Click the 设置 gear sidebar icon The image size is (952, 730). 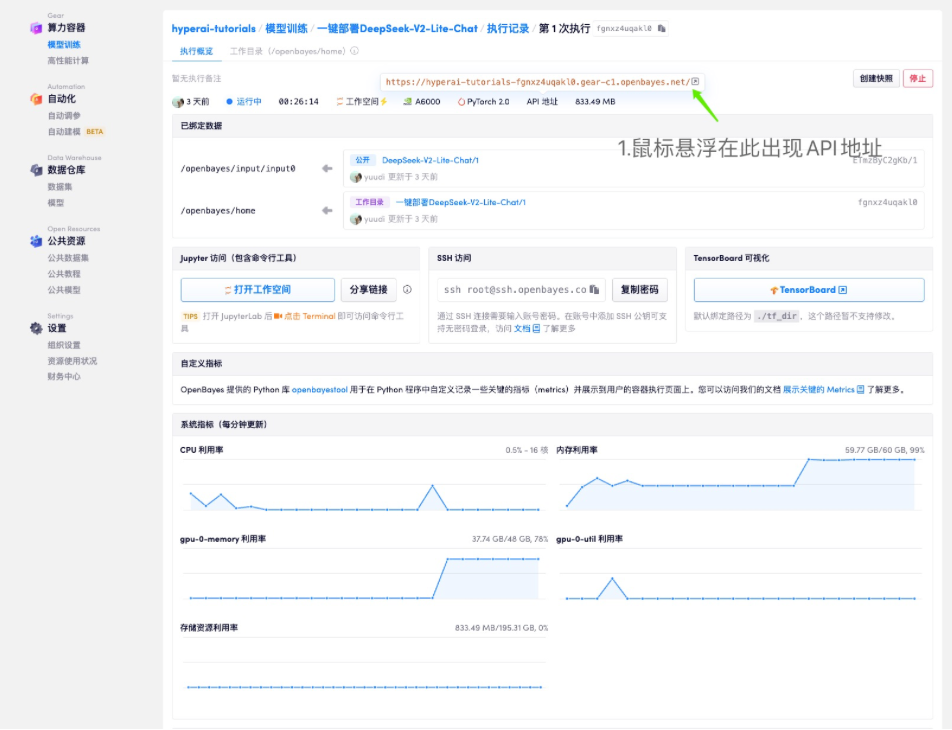click(36, 328)
